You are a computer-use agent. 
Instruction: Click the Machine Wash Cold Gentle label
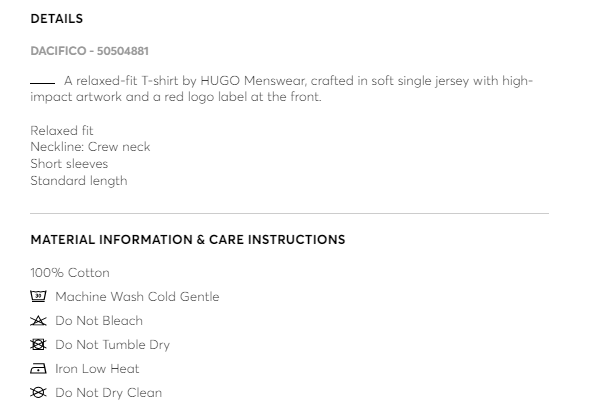(137, 297)
